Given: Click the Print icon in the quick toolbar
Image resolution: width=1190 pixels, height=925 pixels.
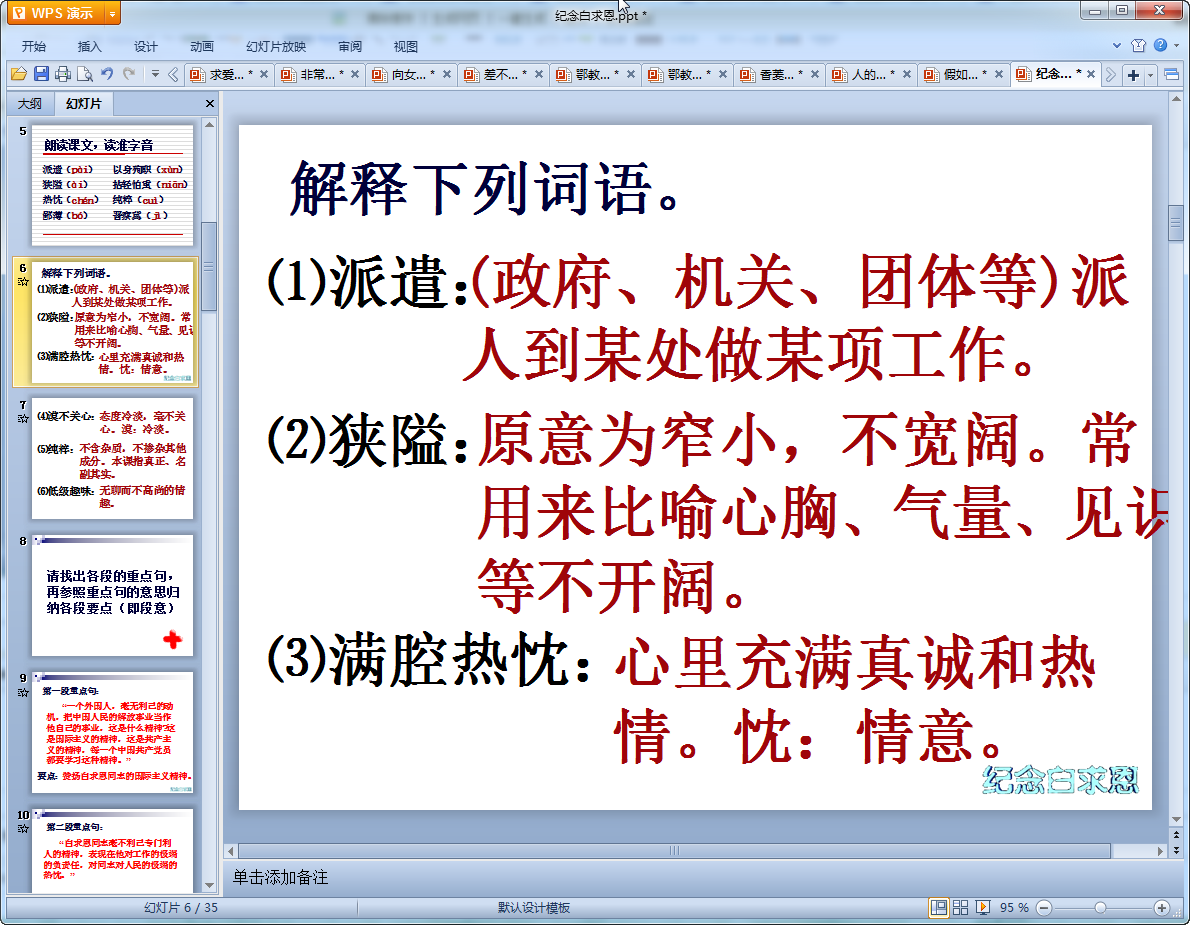Looking at the screenshot, I should 63,74.
